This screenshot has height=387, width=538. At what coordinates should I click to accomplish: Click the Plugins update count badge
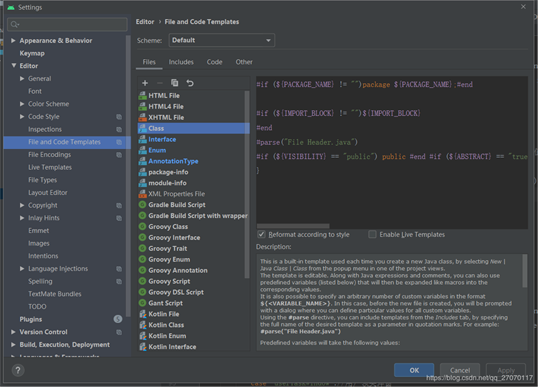pos(118,319)
